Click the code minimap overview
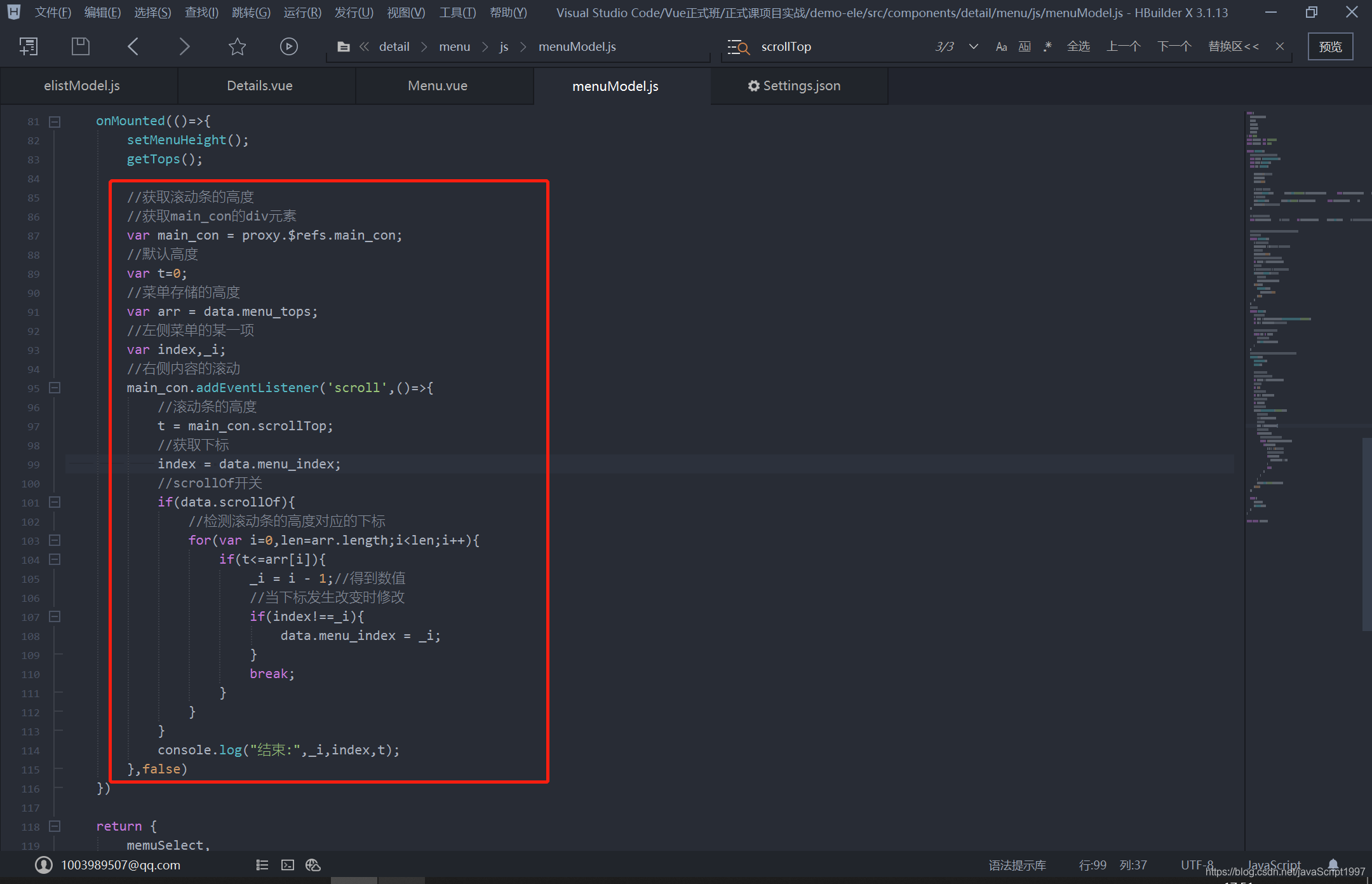The width and height of the screenshot is (1372, 884). point(1302,318)
